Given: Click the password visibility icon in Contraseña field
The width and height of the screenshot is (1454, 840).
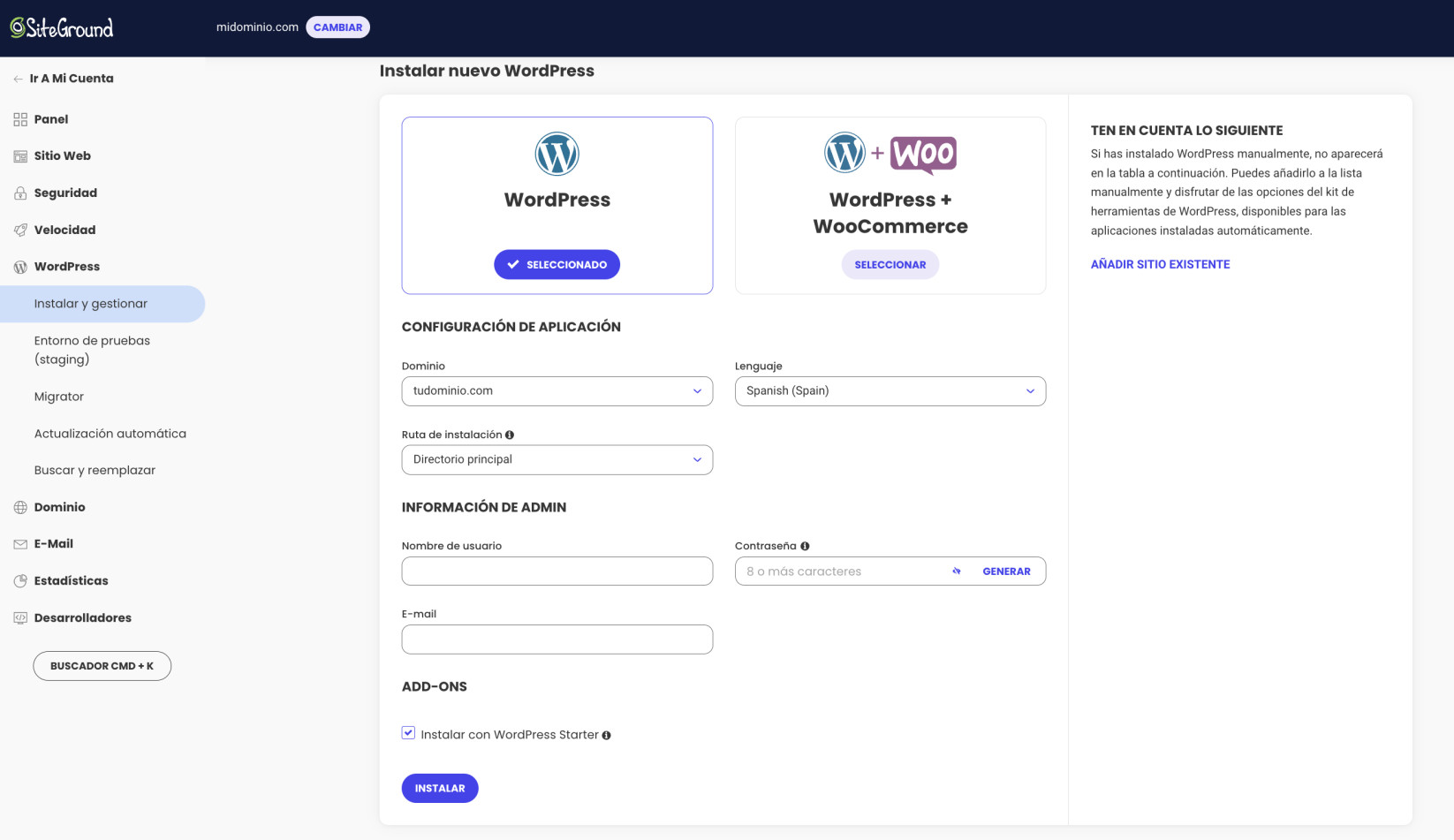Looking at the screenshot, I should [x=957, y=571].
